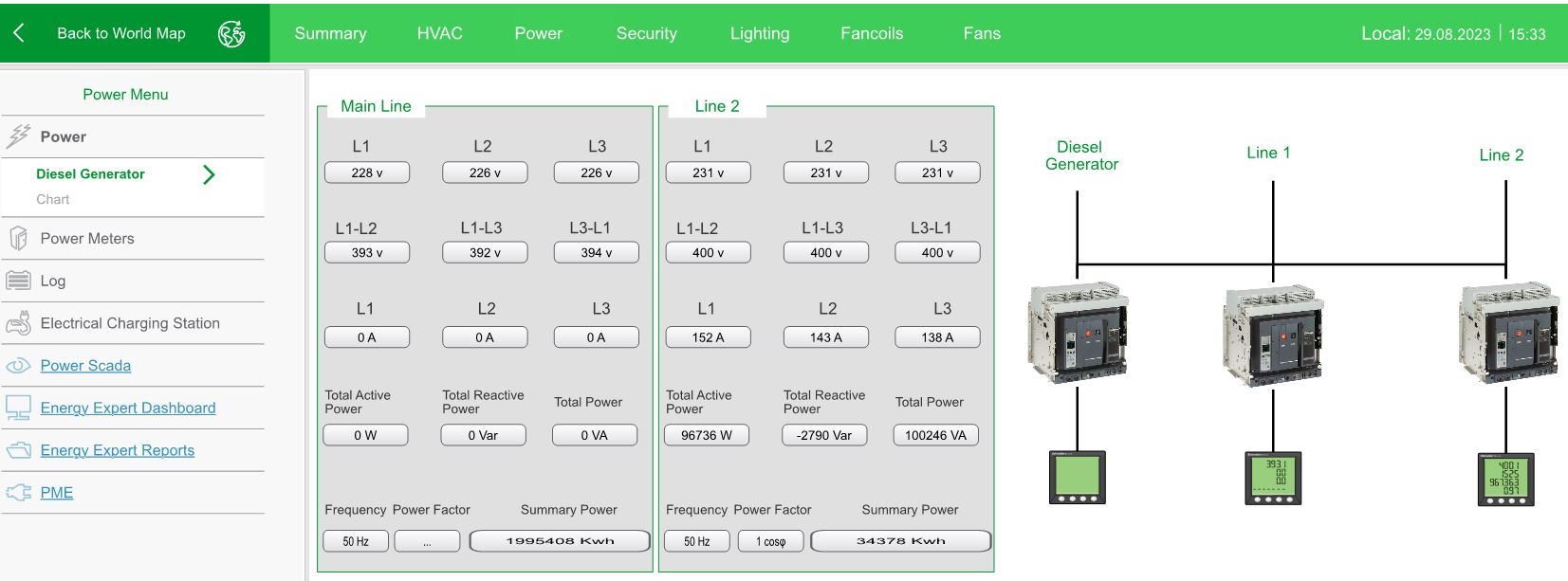The height and width of the screenshot is (581, 1568).
Task: Open the Energy Expert Dashboard link
Action: (x=127, y=408)
